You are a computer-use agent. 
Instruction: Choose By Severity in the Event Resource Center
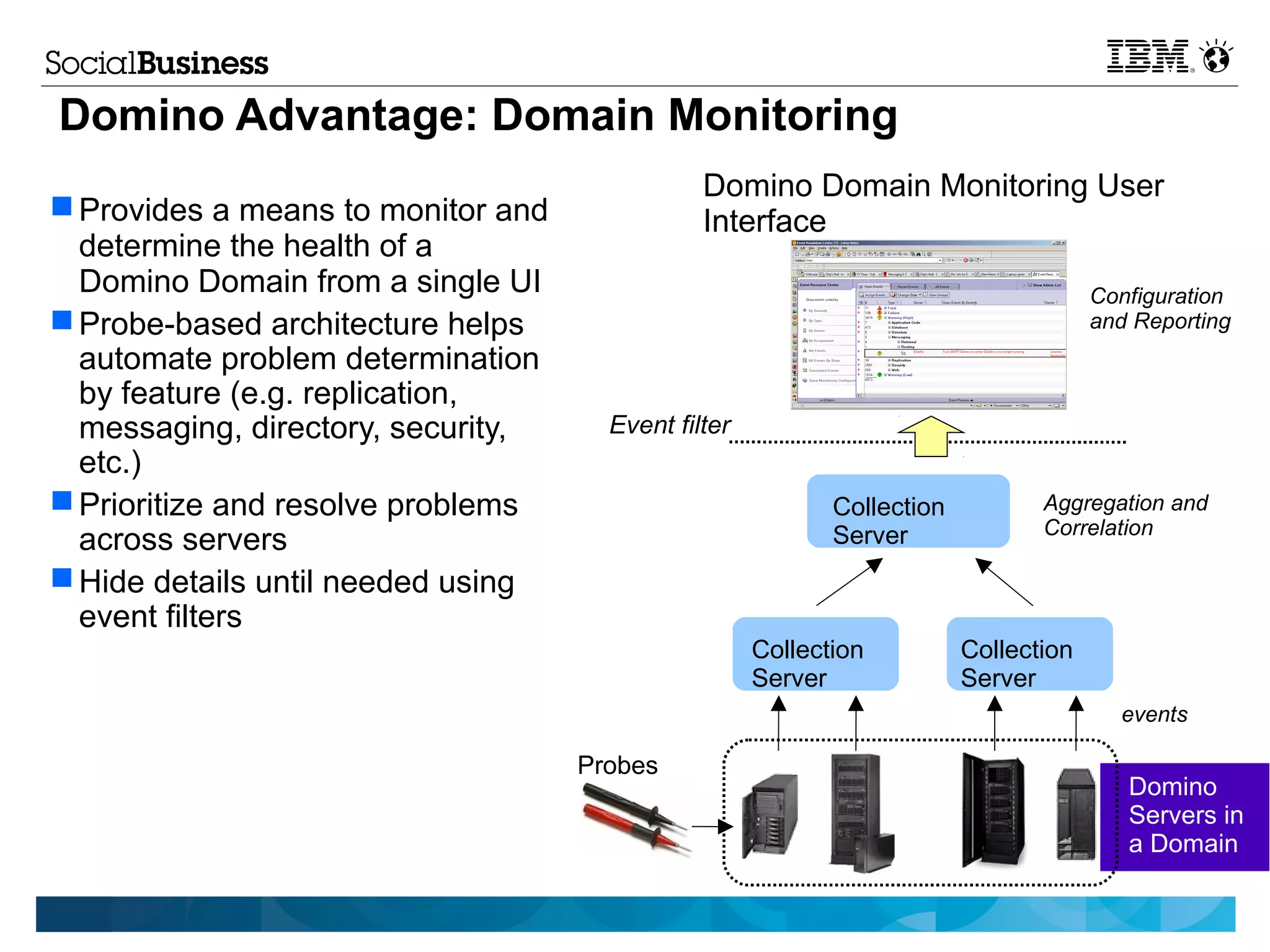click(x=818, y=311)
